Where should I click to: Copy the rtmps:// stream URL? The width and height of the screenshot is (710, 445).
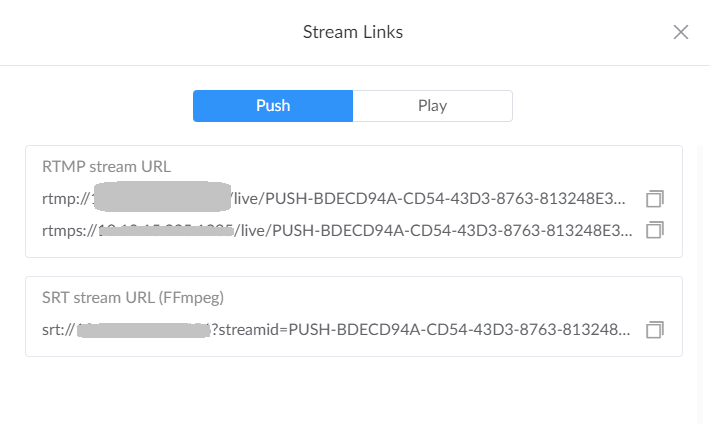tap(655, 230)
